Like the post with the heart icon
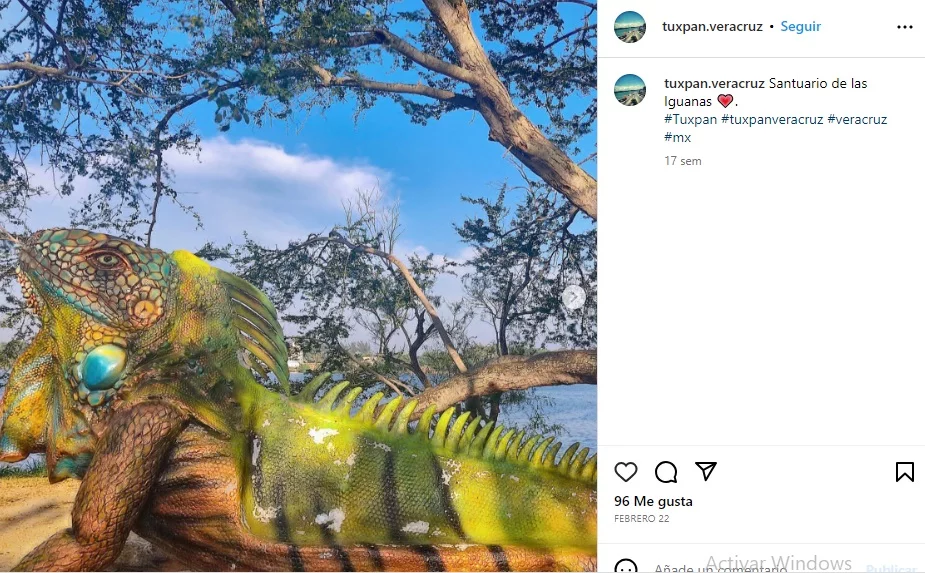Screen dimensions: 925x573 pyautogui.click(x=626, y=472)
